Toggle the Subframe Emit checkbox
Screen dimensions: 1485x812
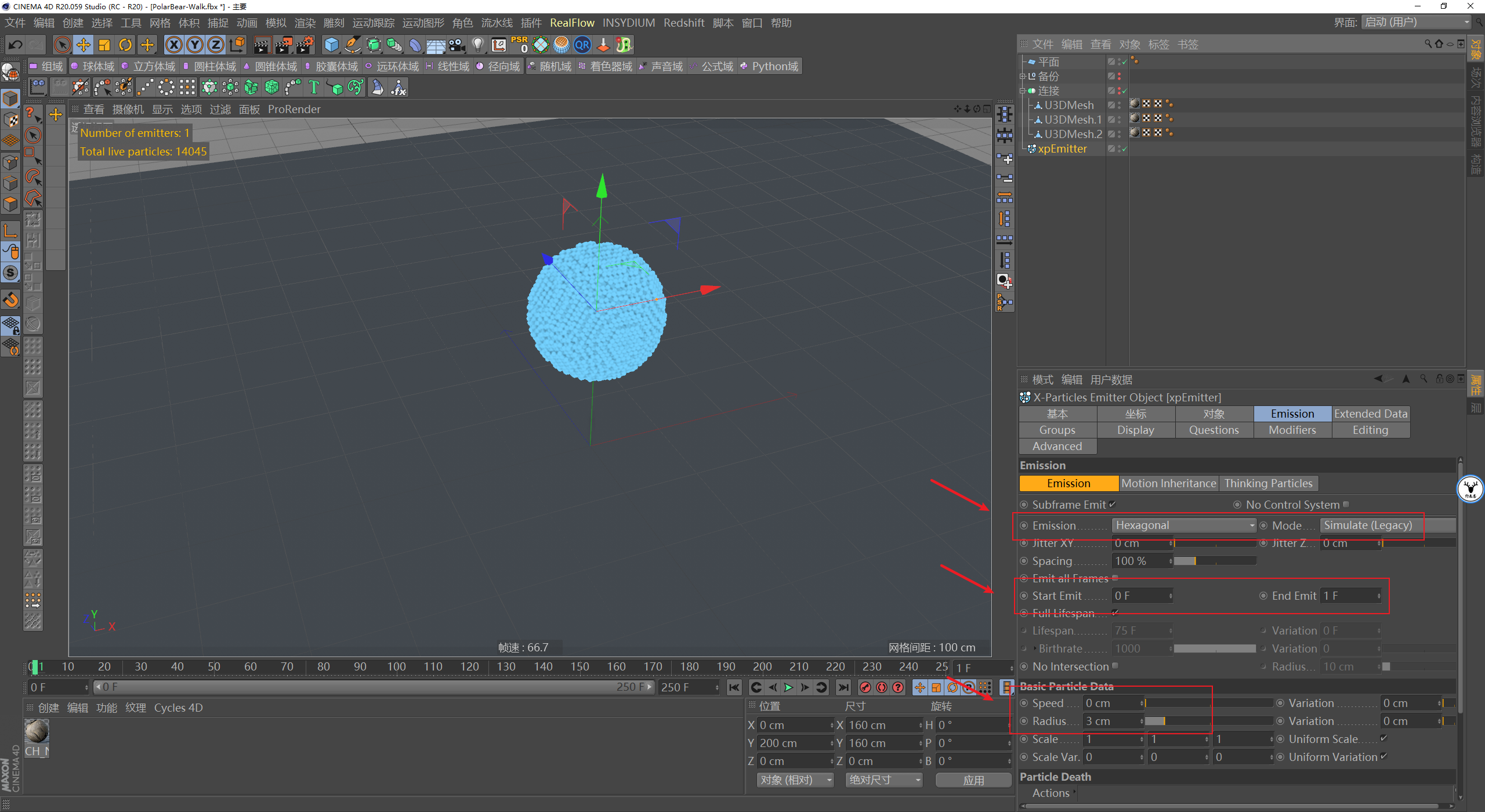(x=1112, y=504)
